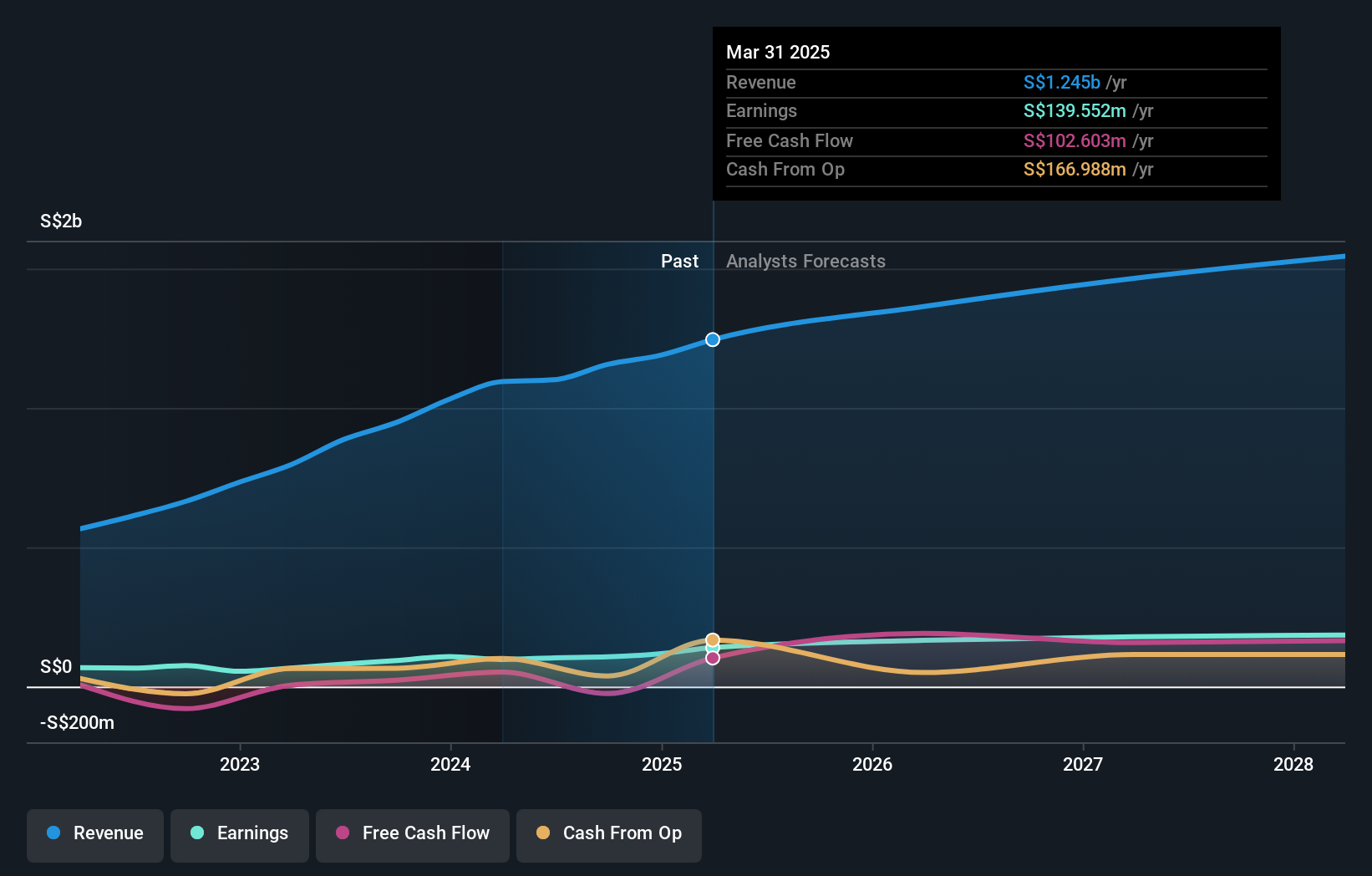Click the 2026 x-axis label
Viewport: 1372px width, 876px height.
[x=872, y=764]
